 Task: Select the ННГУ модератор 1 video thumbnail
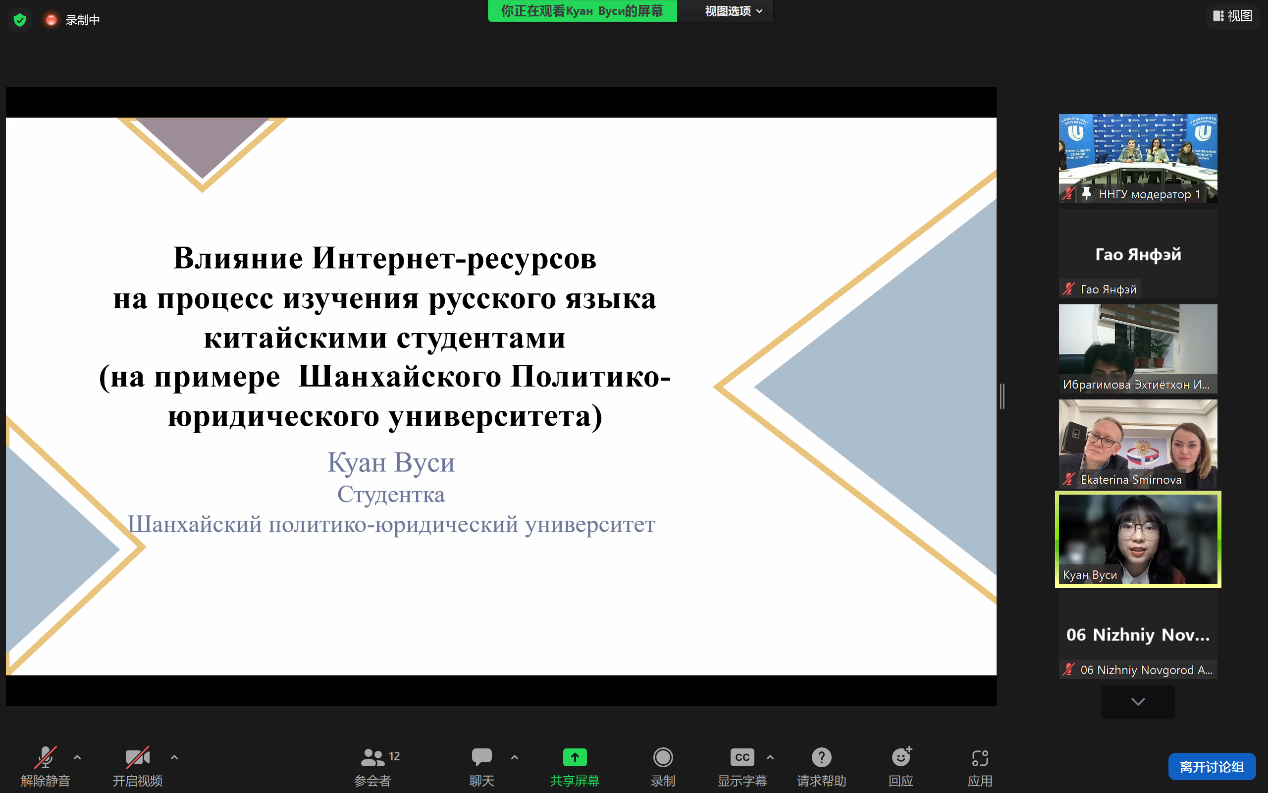pyautogui.click(x=1138, y=159)
